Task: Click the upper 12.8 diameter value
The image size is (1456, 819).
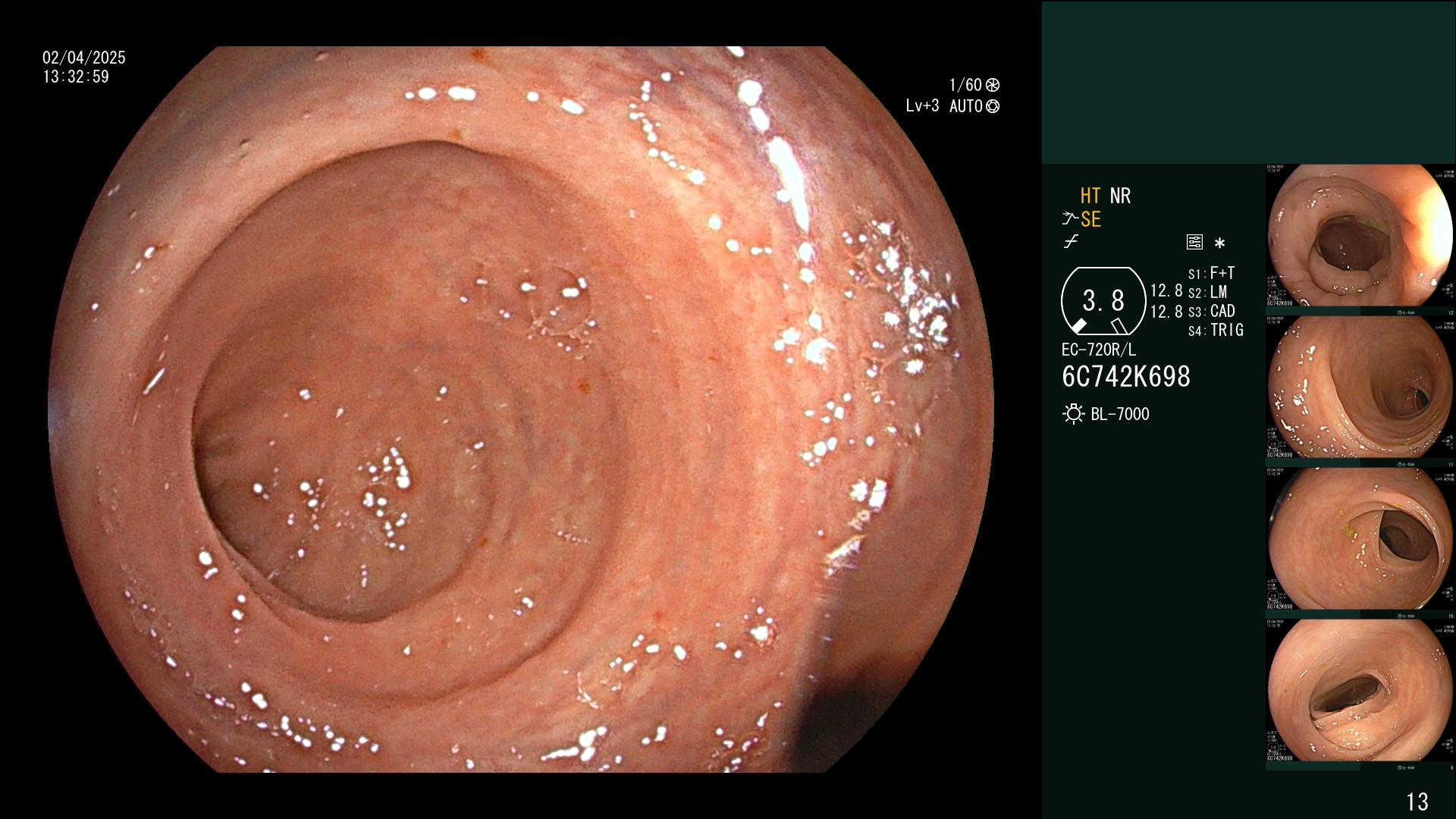Action: coord(1166,291)
